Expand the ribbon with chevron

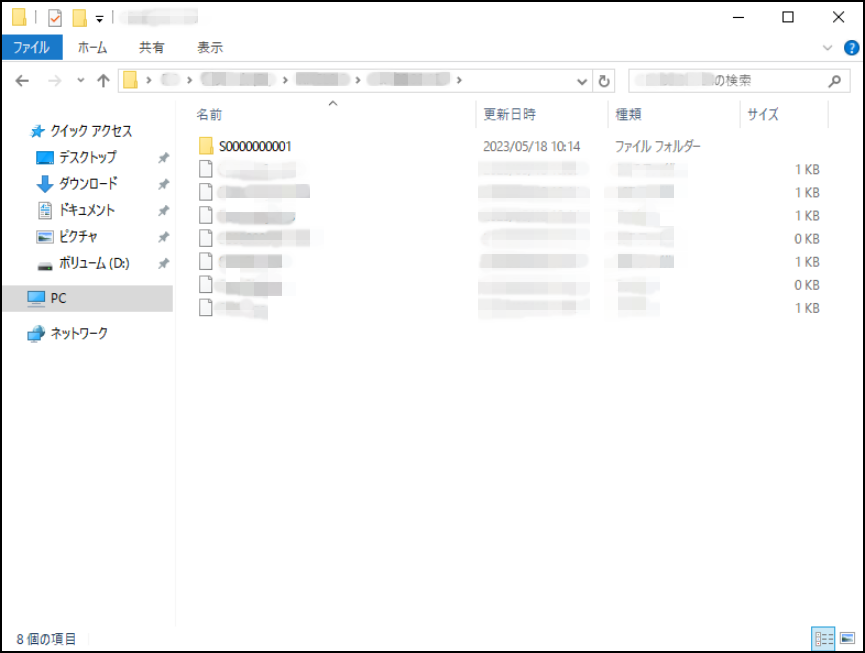tap(827, 48)
